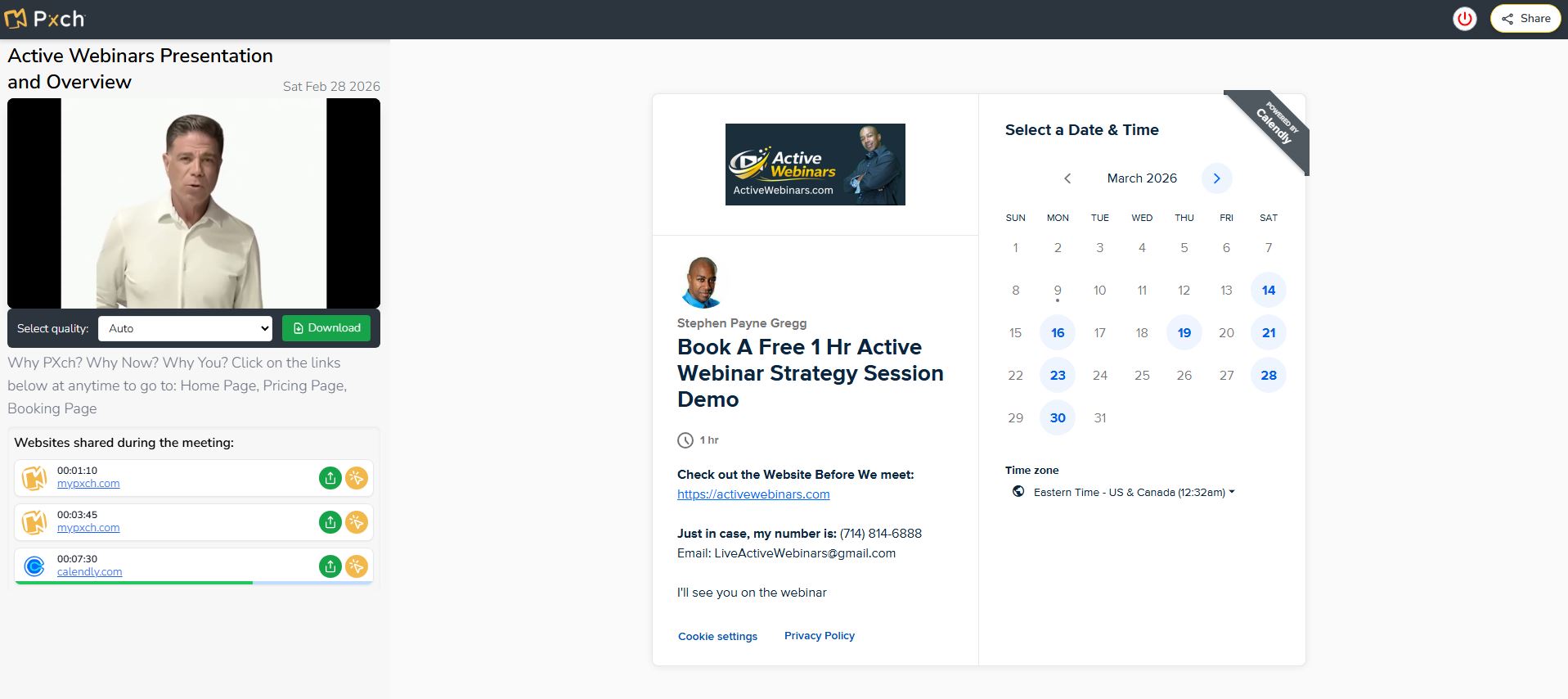The height and width of the screenshot is (699, 1568).
Task: Click the clock icon next to 1 hr
Action: 685,440
